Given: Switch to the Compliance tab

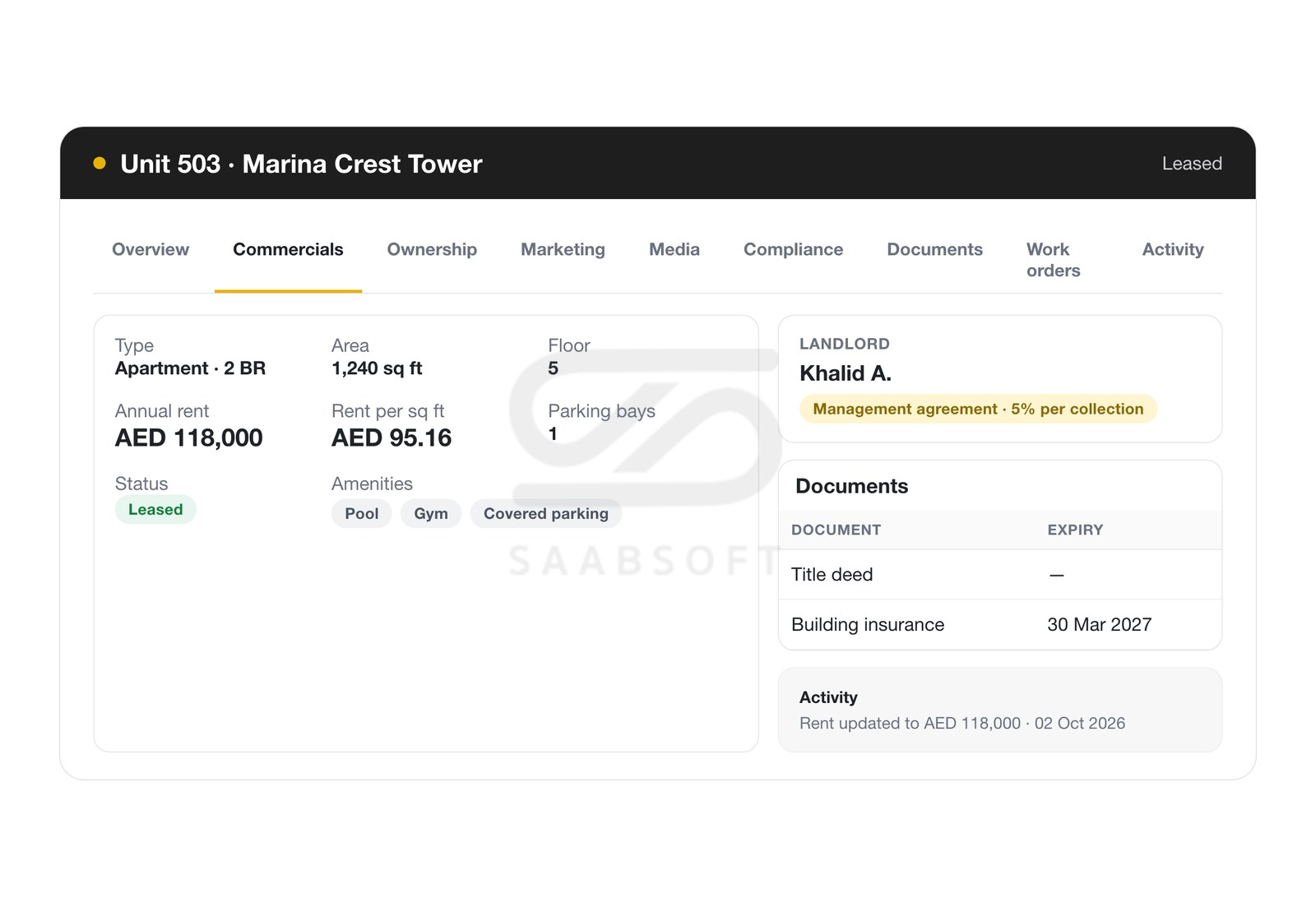Looking at the screenshot, I should click(x=793, y=249).
